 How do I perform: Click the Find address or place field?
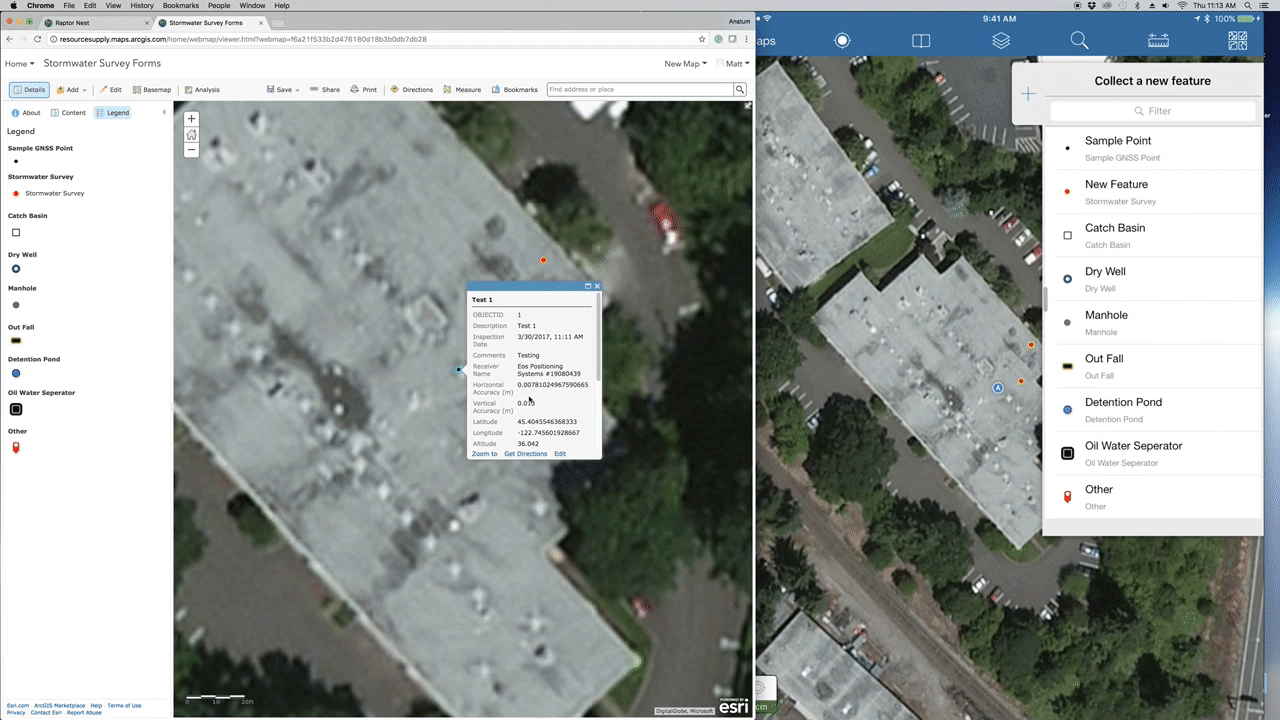coord(640,89)
